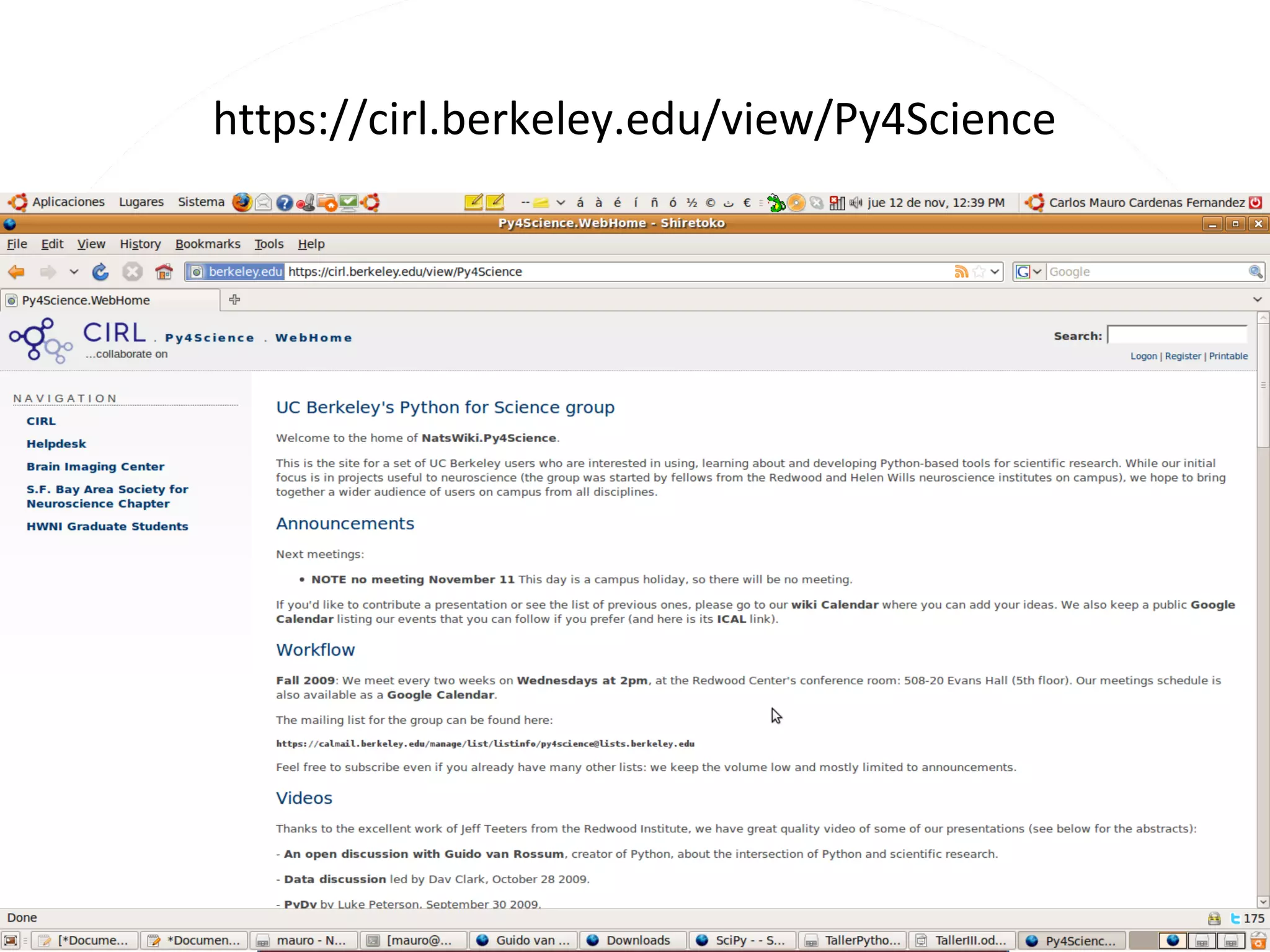Open HWNI Graduate Students link
Screen dimensions: 1270x952
coord(107,526)
